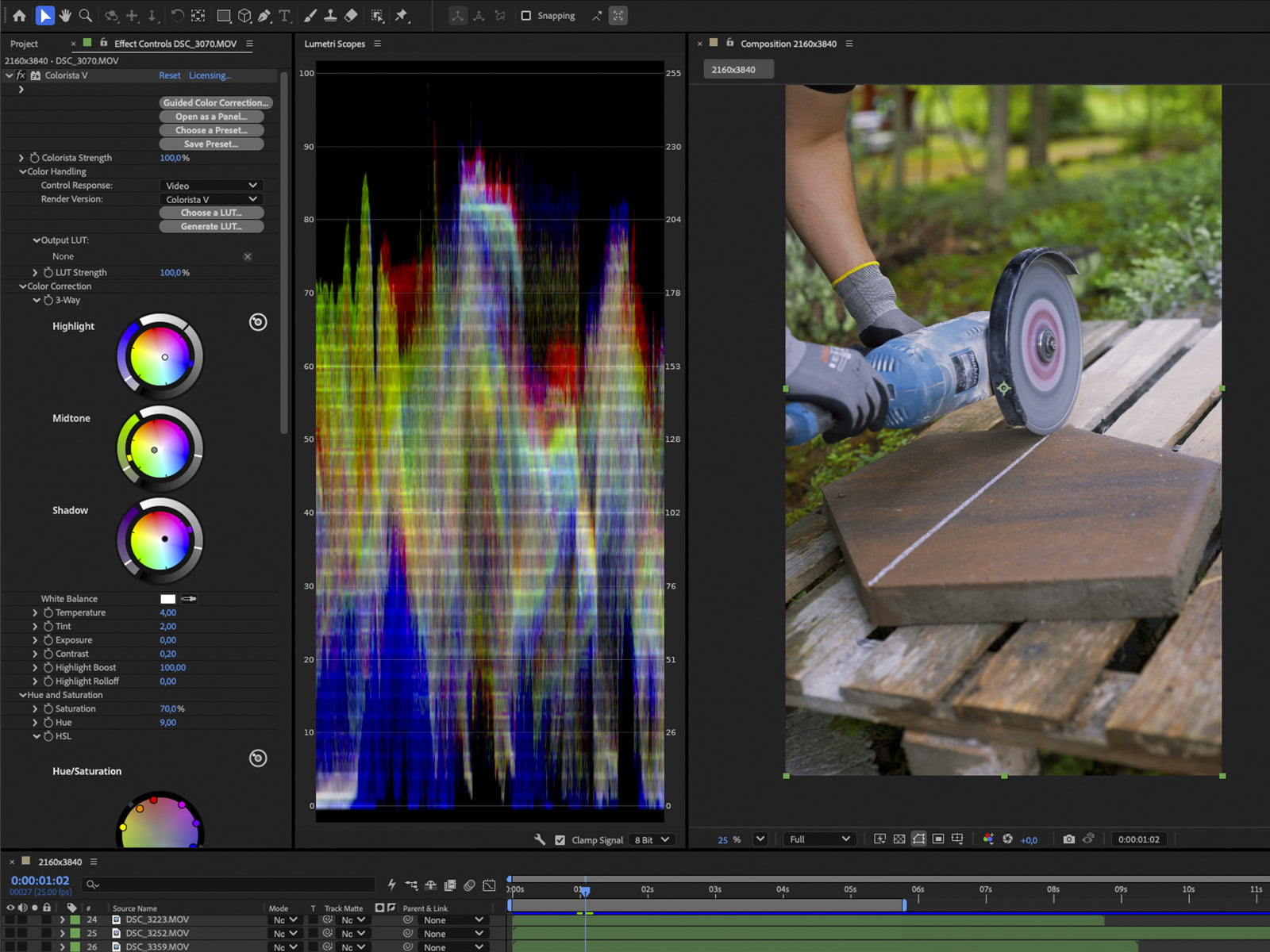This screenshot has height=952, width=1270.
Task: Open the Effect Controls panel menu
Action: (x=249, y=44)
